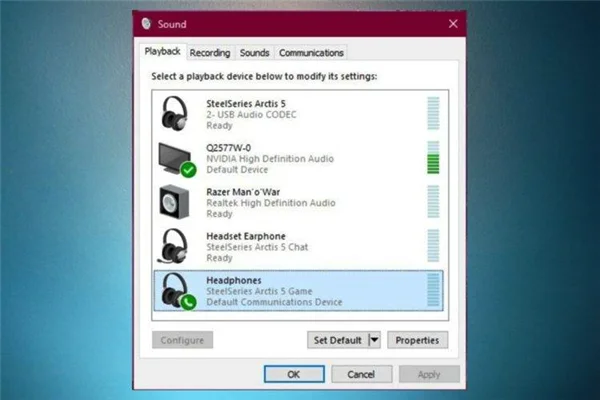Viewport: 600px width, 400px height.
Task: Open the Sounds tab
Action: pos(254,53)
